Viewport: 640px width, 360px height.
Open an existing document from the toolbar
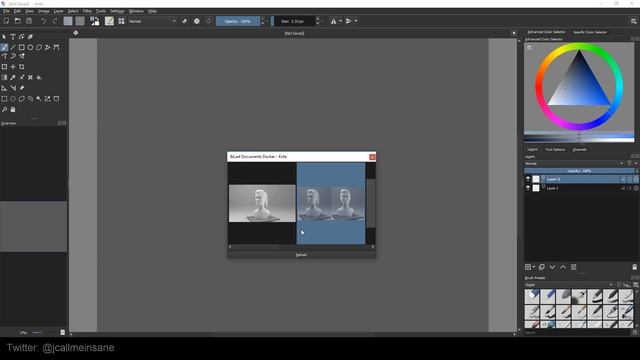(x=18, y=21)
